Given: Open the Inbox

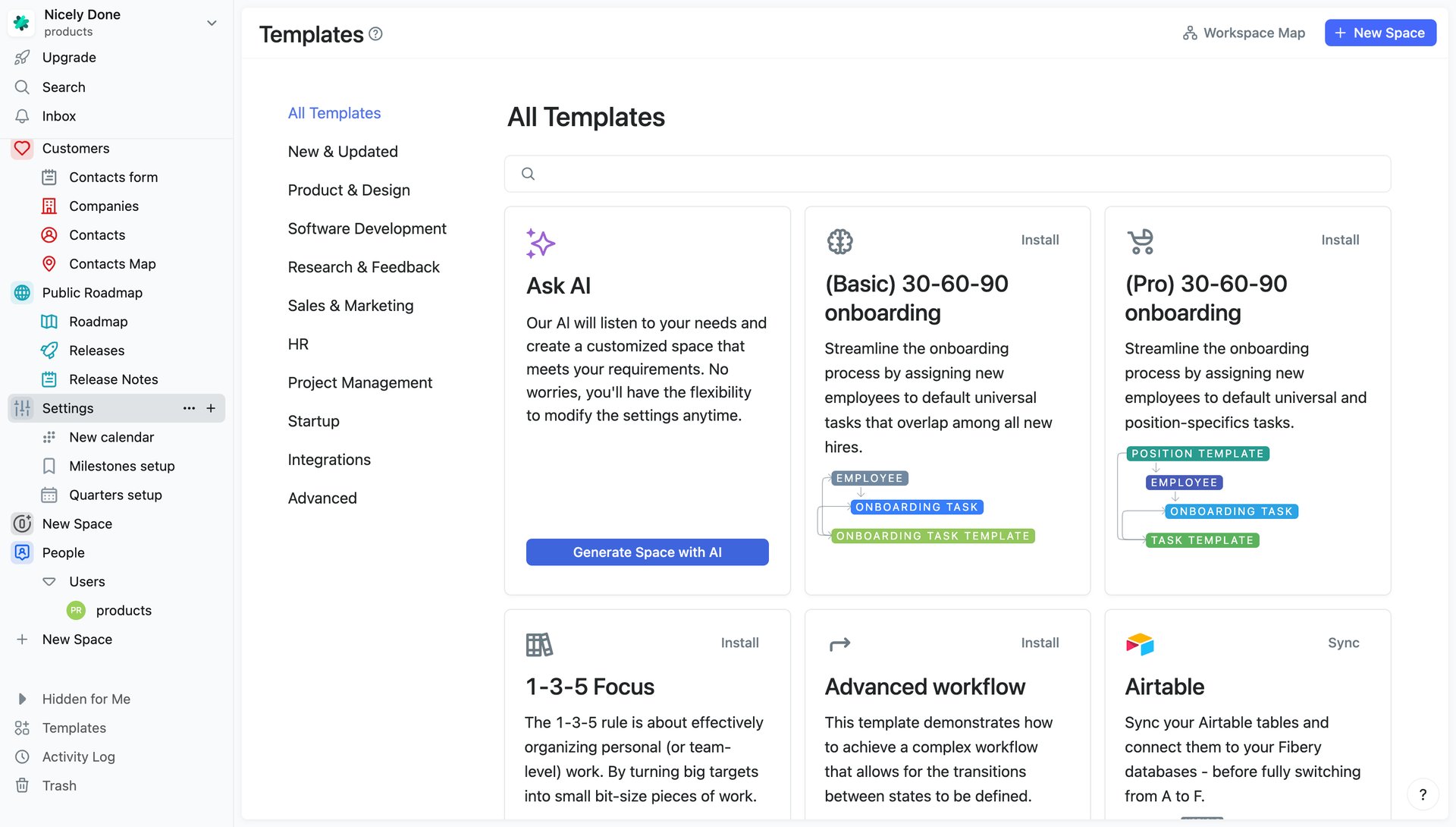Looking at the screenshot, I should 58,115.
